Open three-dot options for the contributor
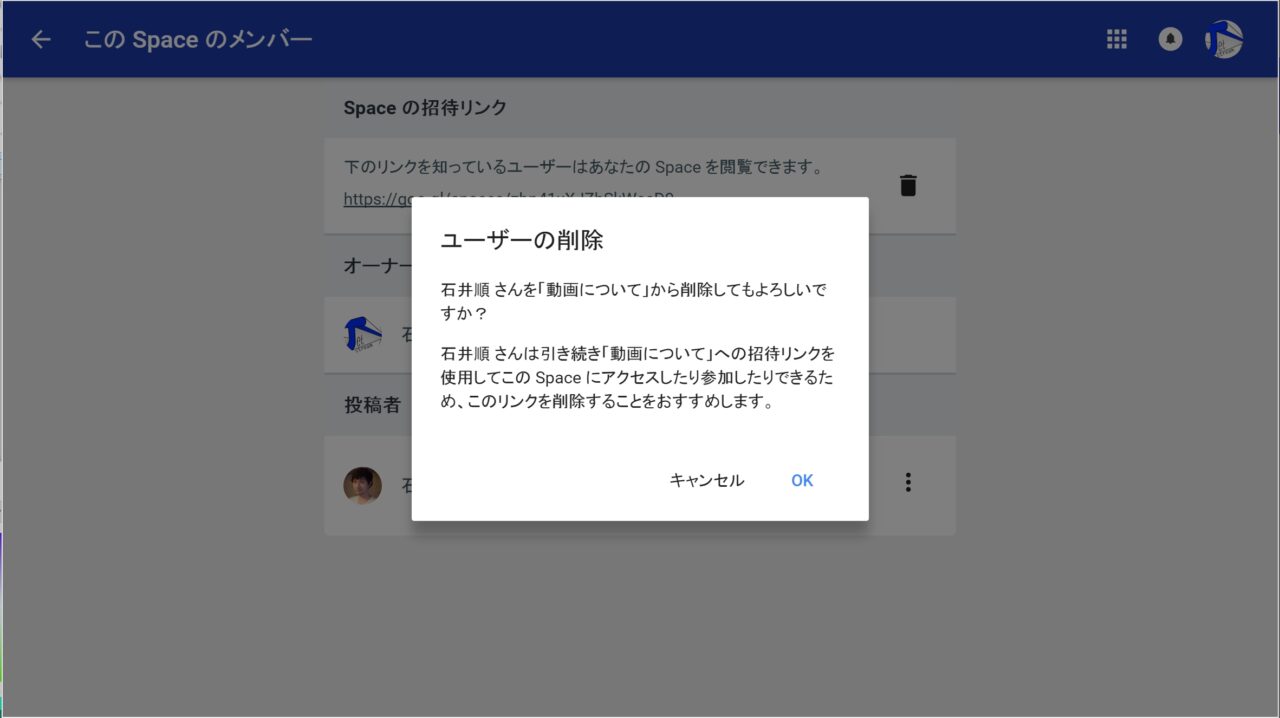Viewport: 1280px width, 718px height. 908,483
